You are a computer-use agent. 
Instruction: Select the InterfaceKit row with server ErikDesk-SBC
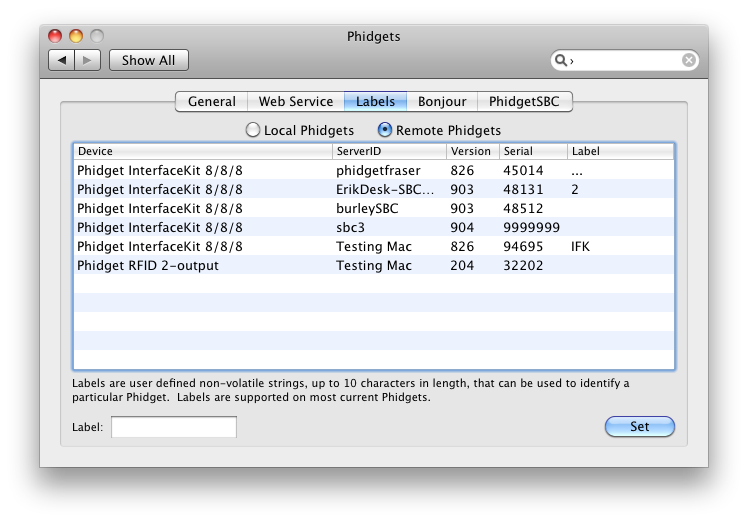[x=374, y=189]
